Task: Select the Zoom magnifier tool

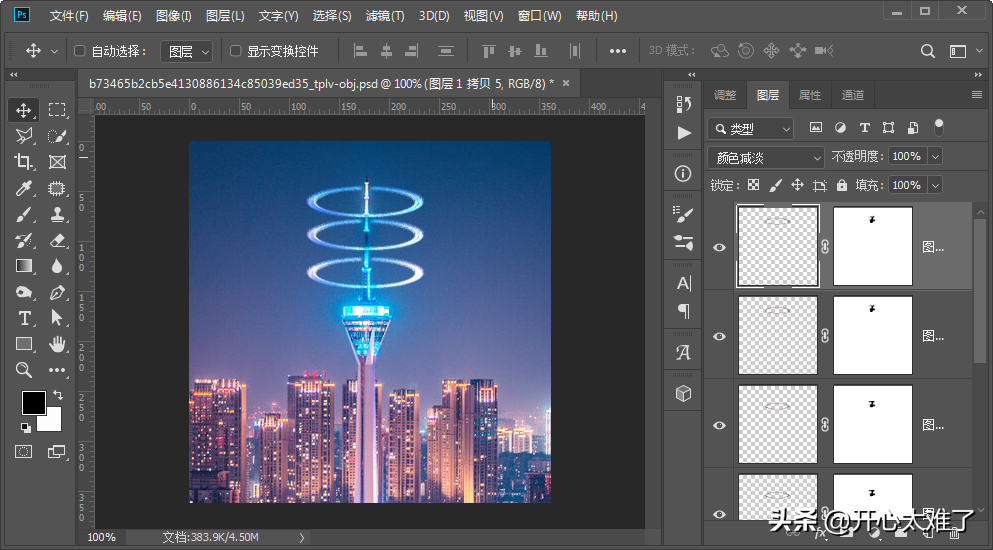Action: [23, 369]
